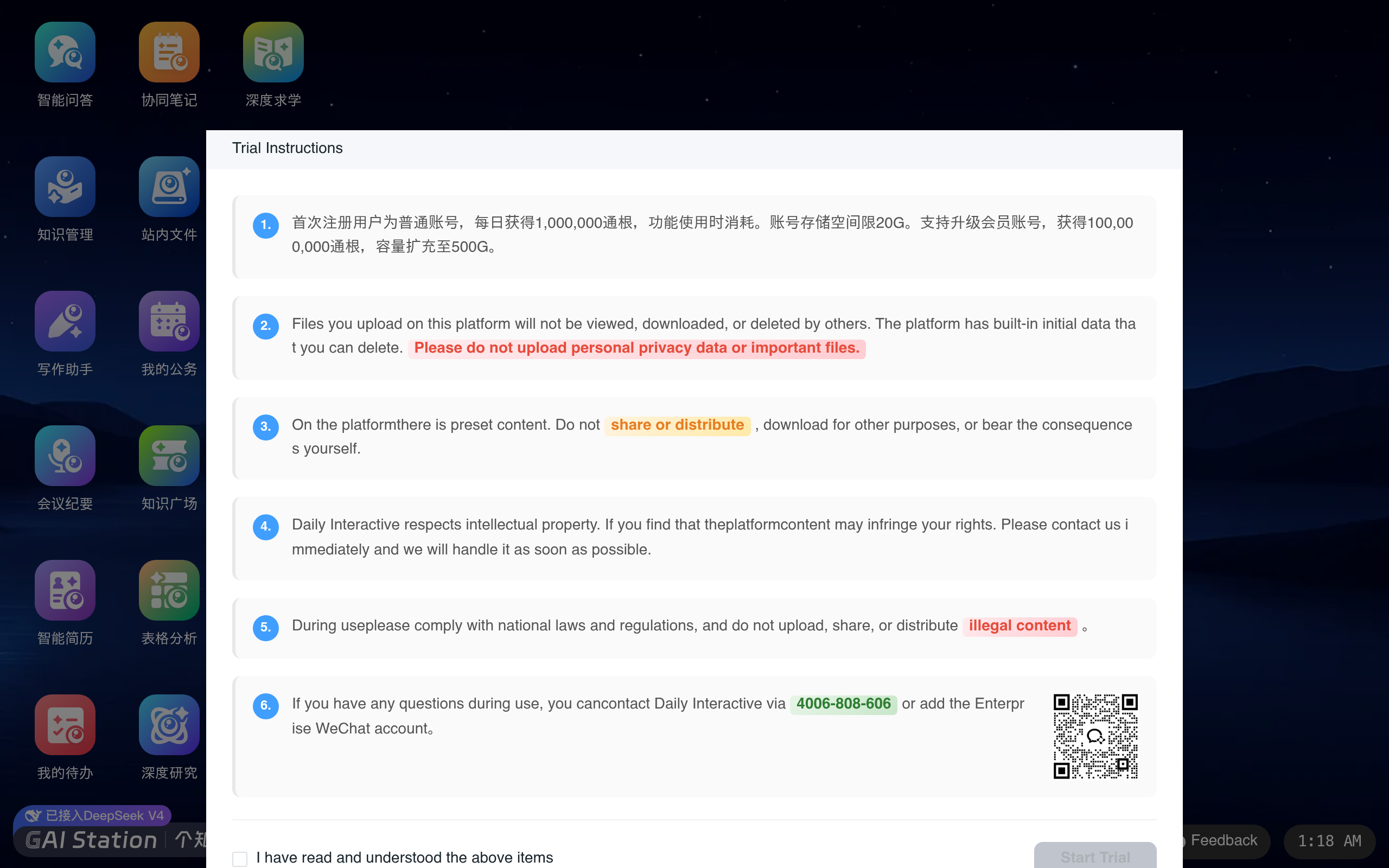
Task: Click the 'I have read and understood the above items' label
Action: pos(405,858)
